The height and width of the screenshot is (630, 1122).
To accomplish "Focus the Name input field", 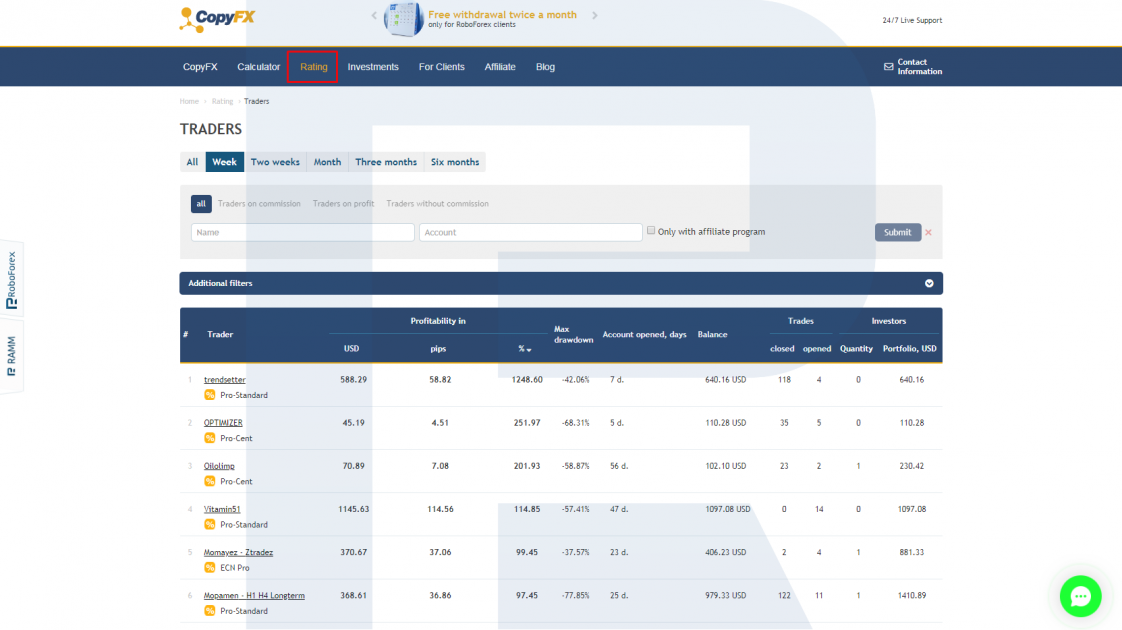I will [x=303, y=232].
